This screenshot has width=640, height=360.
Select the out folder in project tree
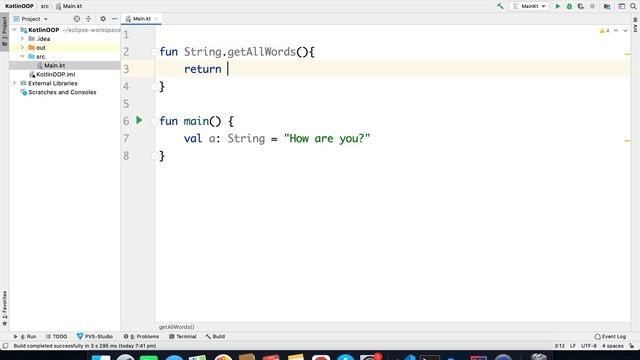click(40, 48)
